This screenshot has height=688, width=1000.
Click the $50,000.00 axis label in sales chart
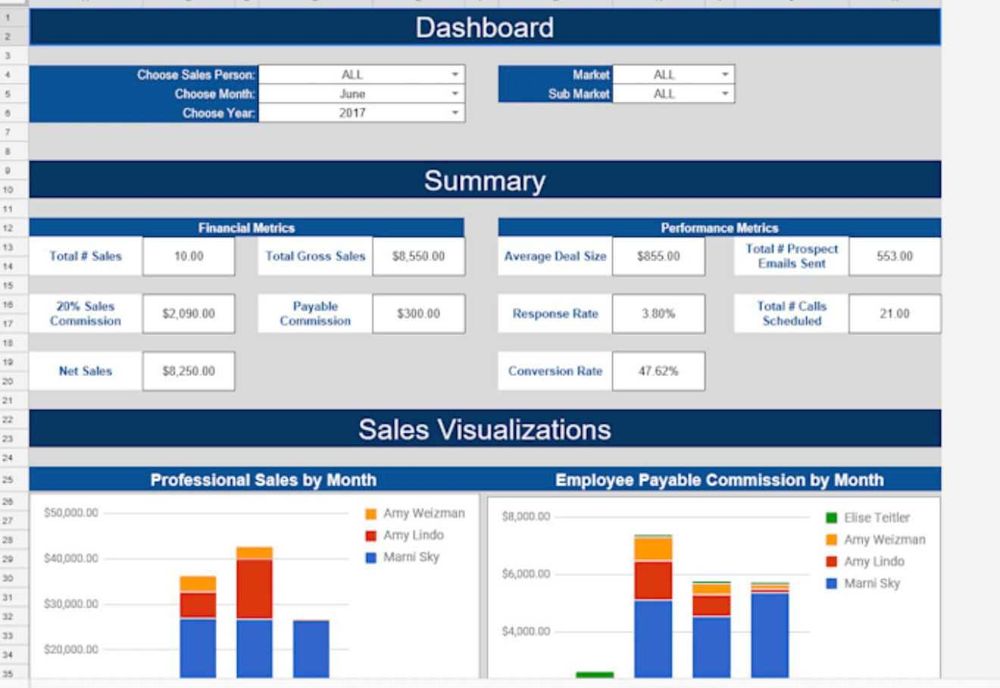coord(71,513)
